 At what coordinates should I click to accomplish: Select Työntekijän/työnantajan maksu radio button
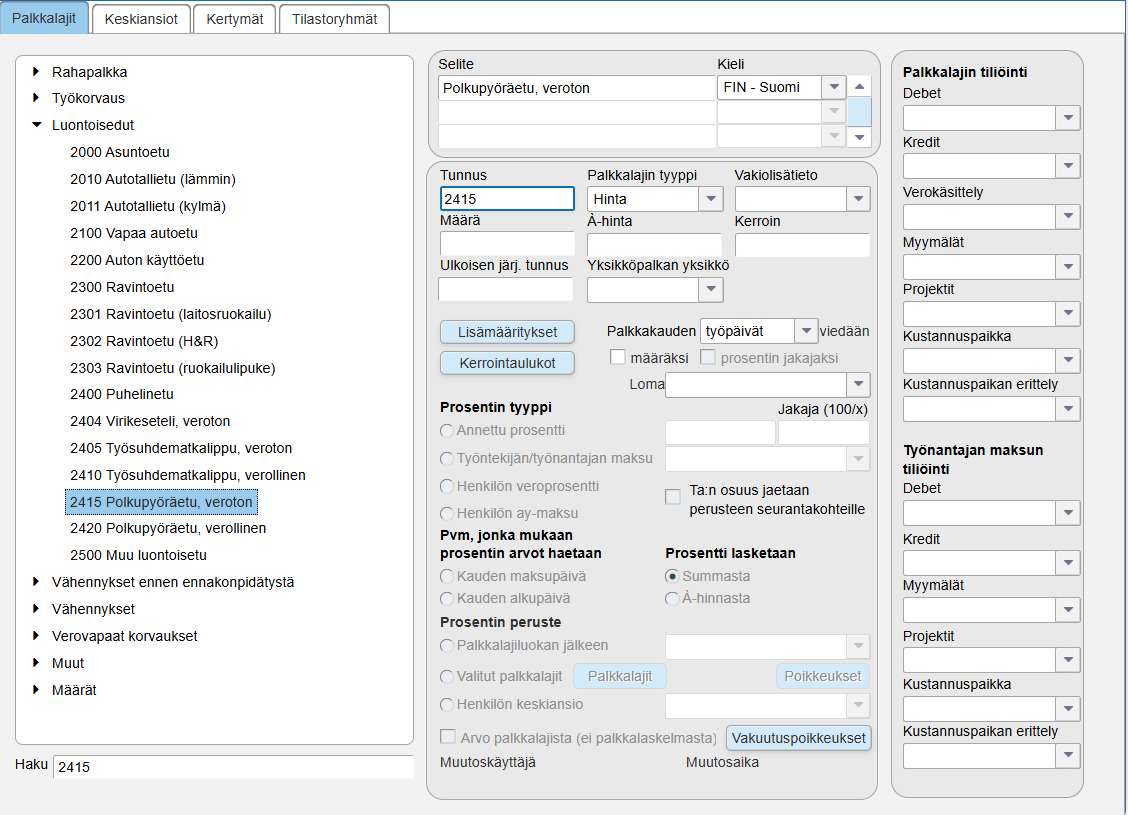tap(447, 458)
